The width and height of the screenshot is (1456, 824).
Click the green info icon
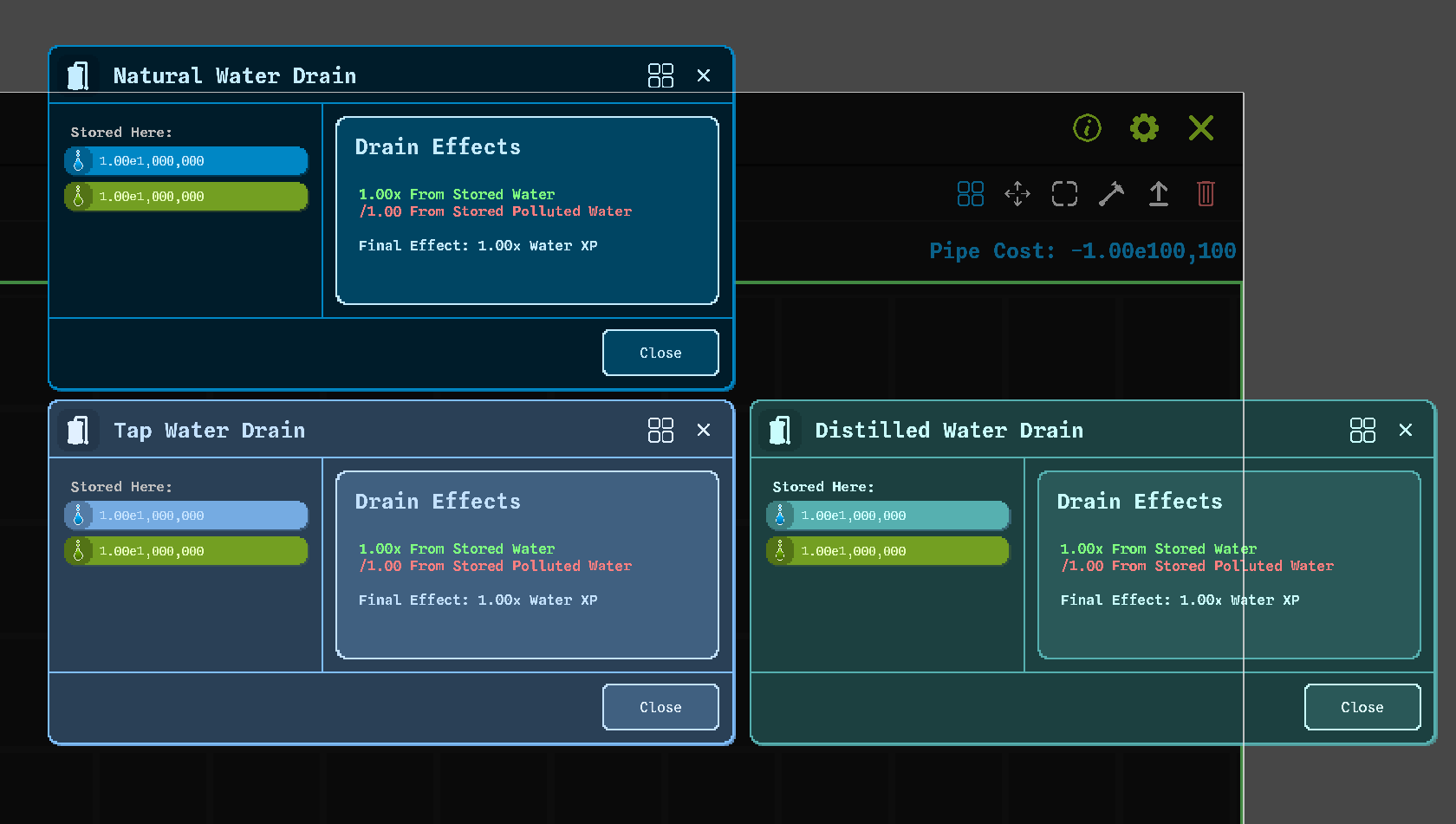(x=1087, y=128)
